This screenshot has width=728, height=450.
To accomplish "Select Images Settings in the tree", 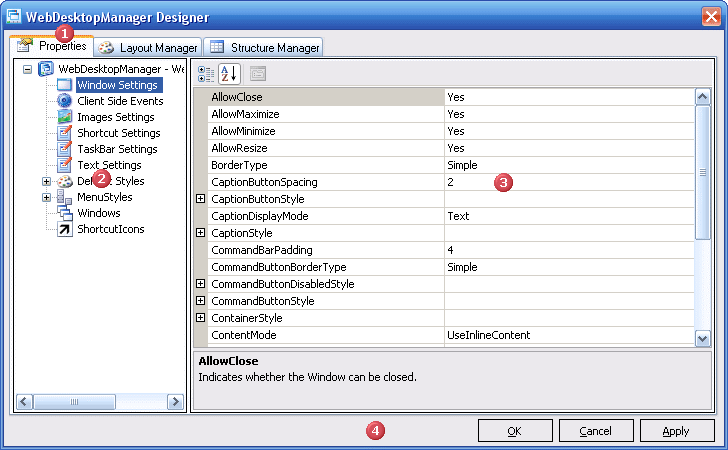I will coord(115,117).
